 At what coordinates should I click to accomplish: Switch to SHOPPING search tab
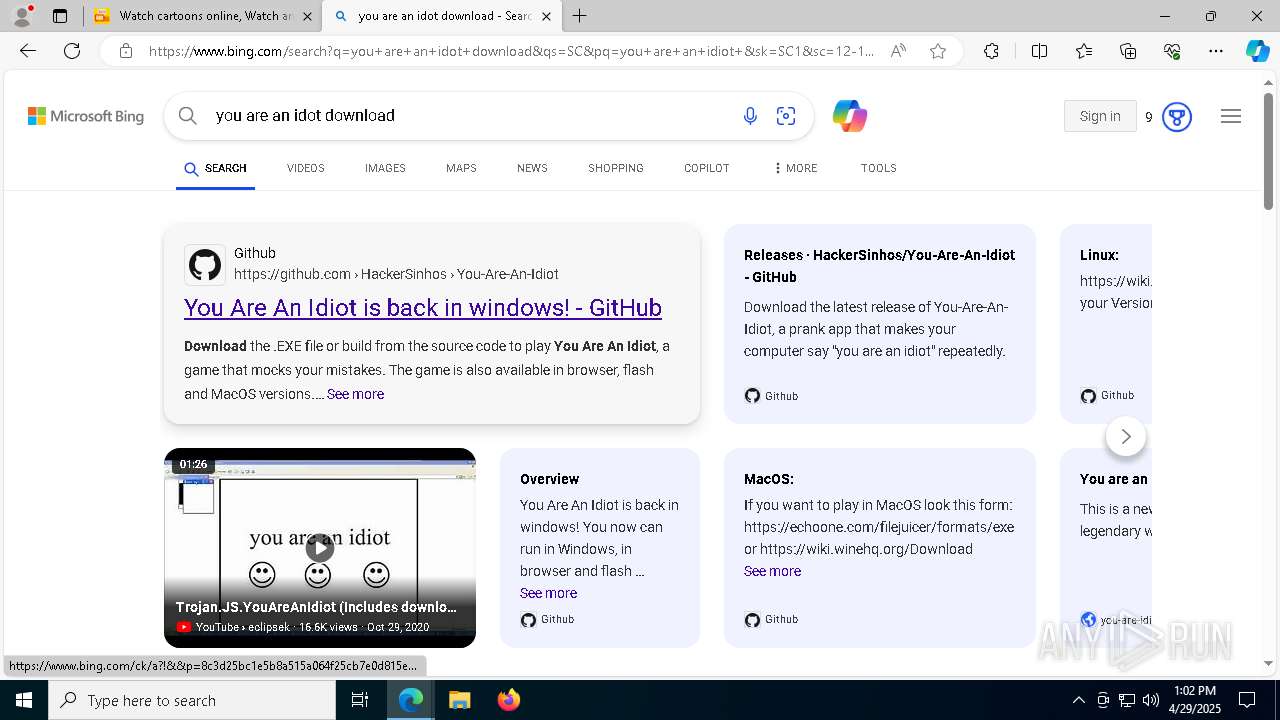pos(616,168)
